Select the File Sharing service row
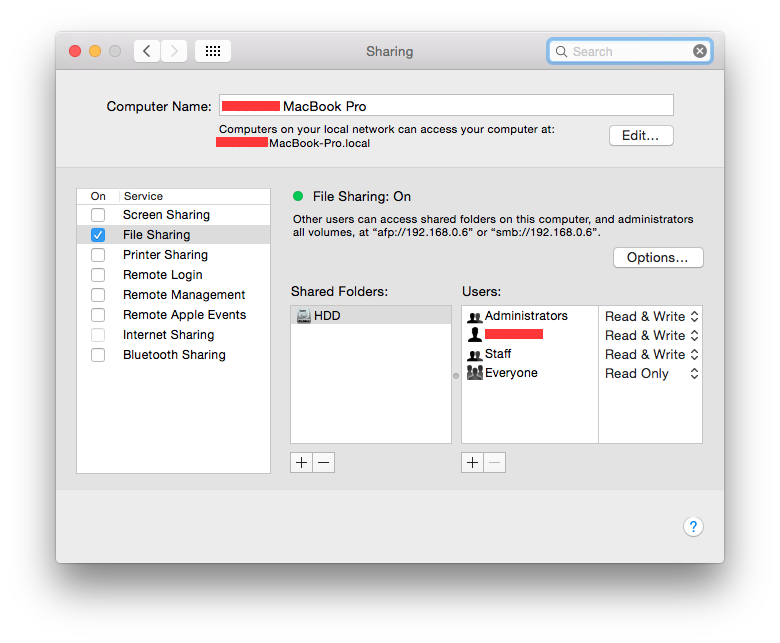Screen dimensions: 780x643 pos(174,235)
